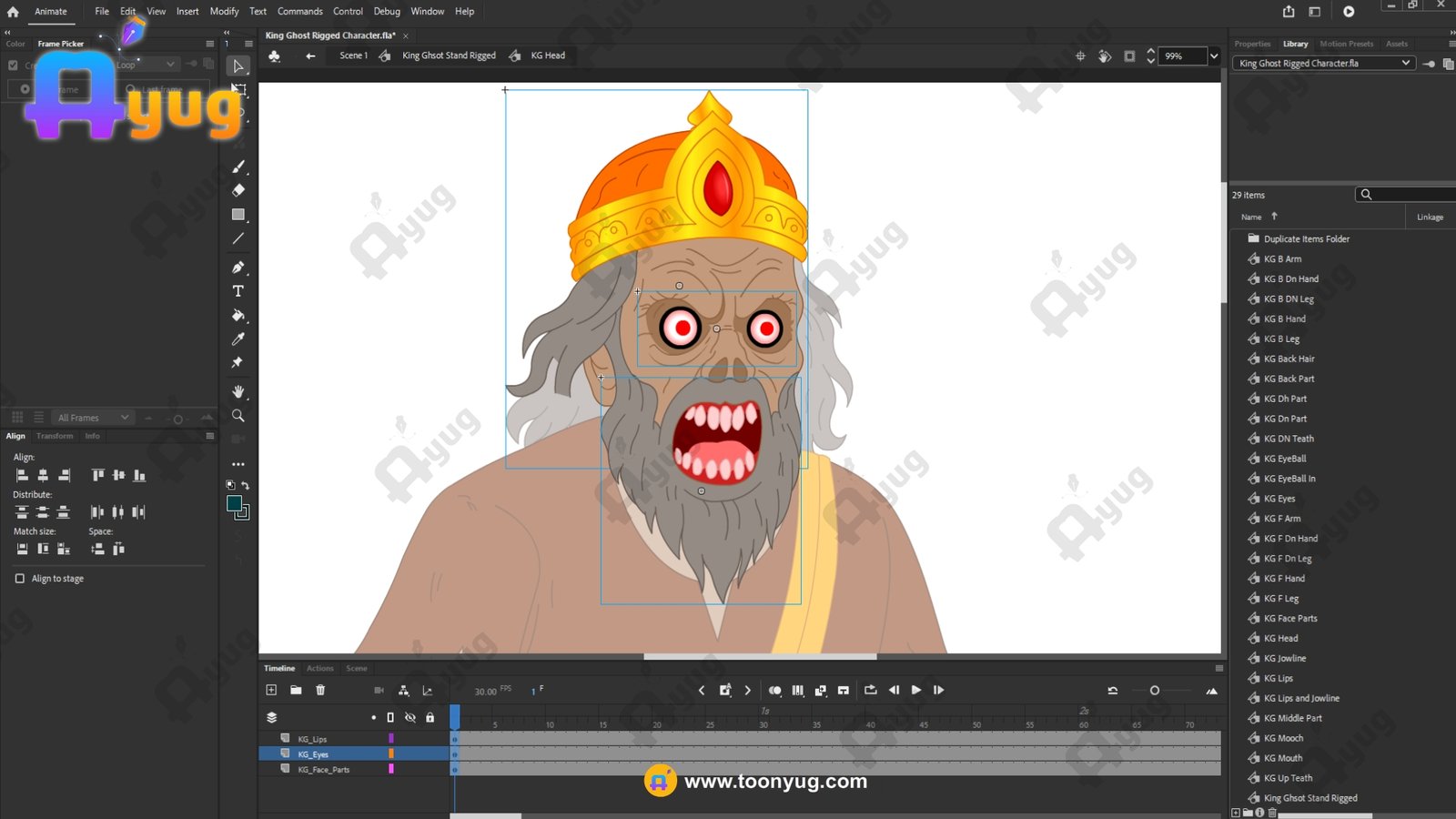The width and height of the screenshot is (1456, 819).
Task: Open the Modify menu
Action: pos(224,11)
